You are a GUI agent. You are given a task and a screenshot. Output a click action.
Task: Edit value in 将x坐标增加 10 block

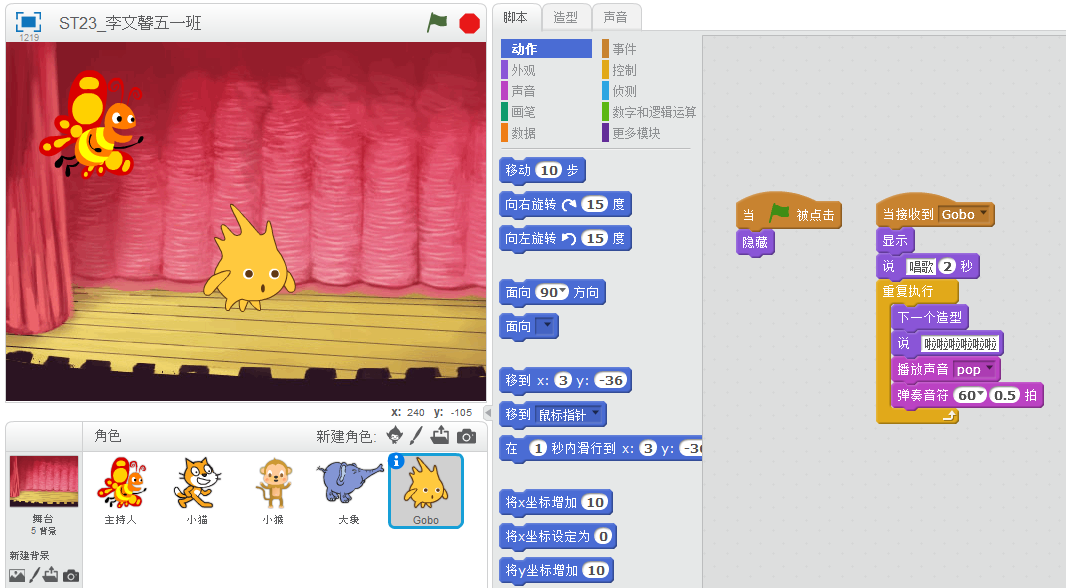(595, 502)
